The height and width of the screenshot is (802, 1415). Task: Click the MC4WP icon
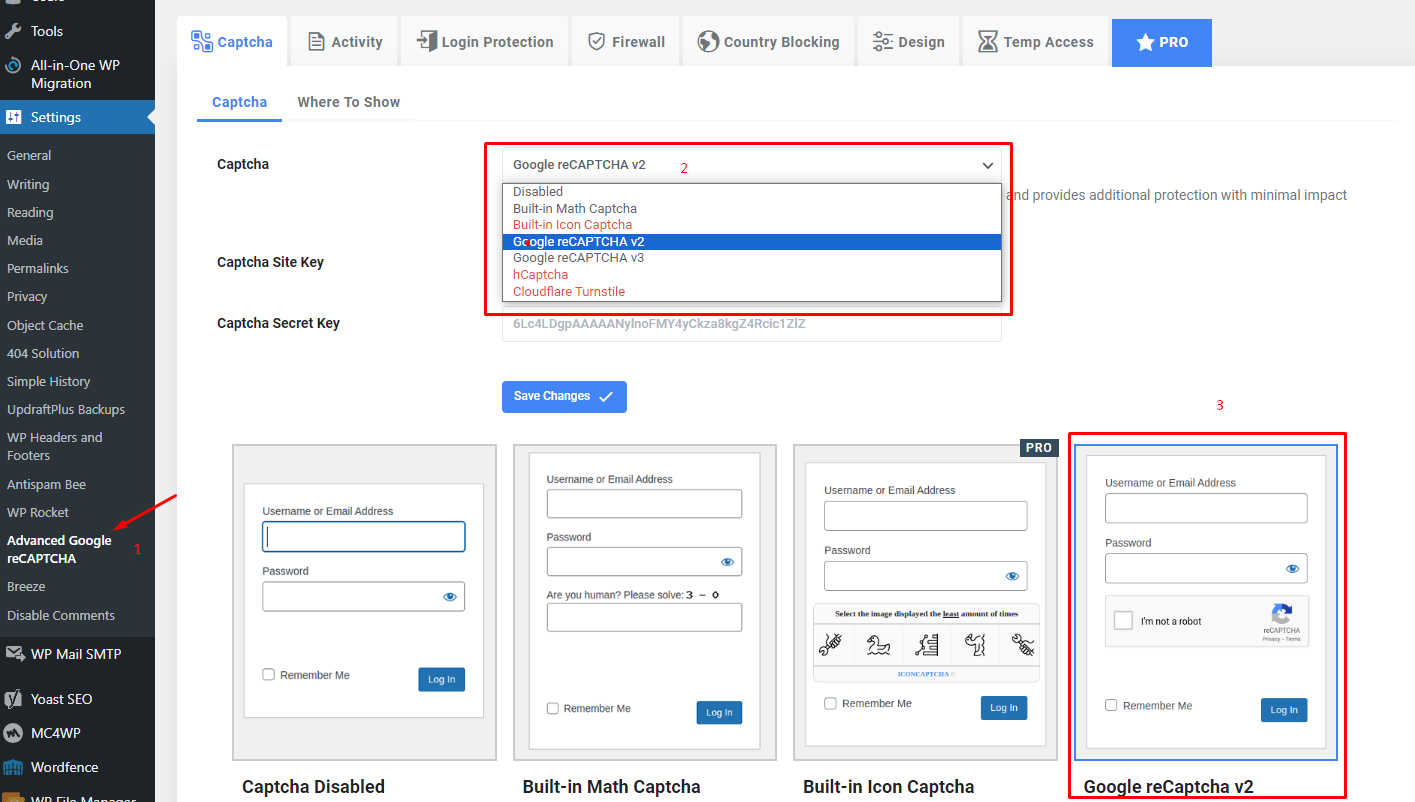coord(13,733)
